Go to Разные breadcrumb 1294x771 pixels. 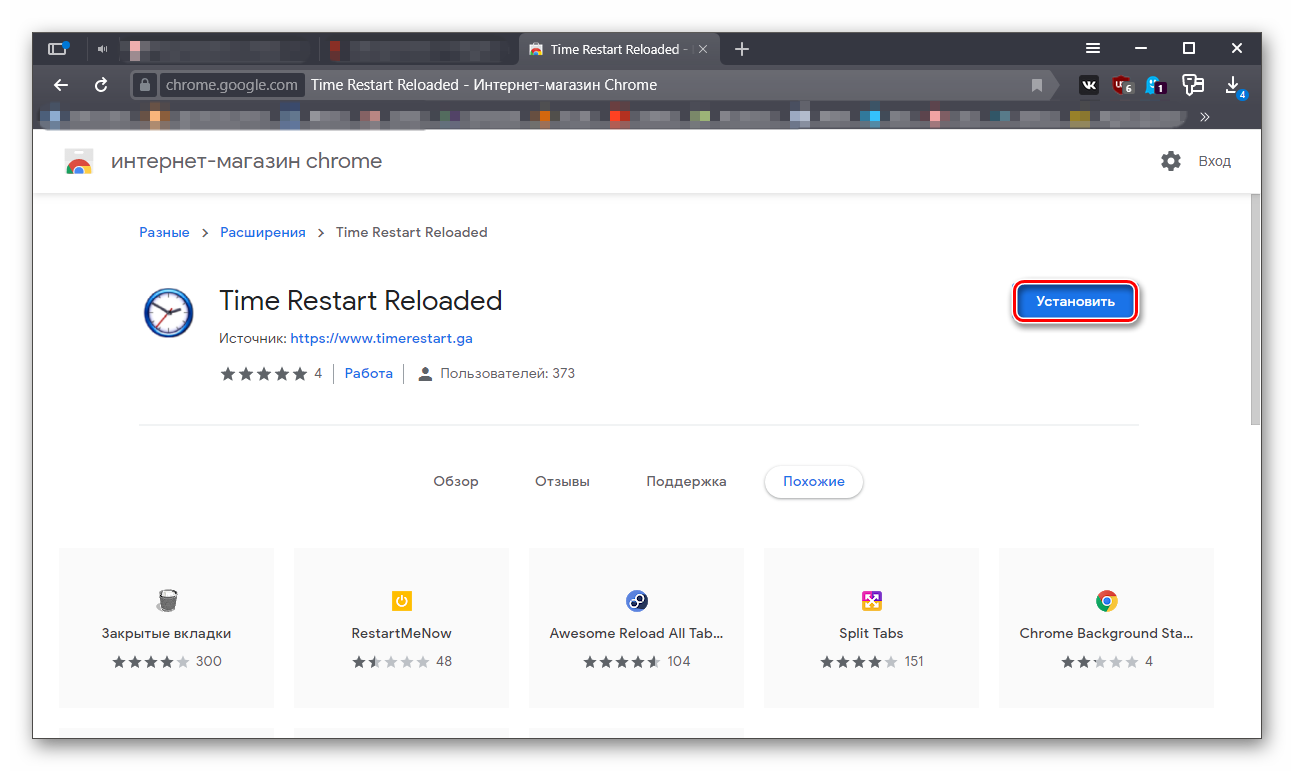pyautogui.click(x=164, y=232)
